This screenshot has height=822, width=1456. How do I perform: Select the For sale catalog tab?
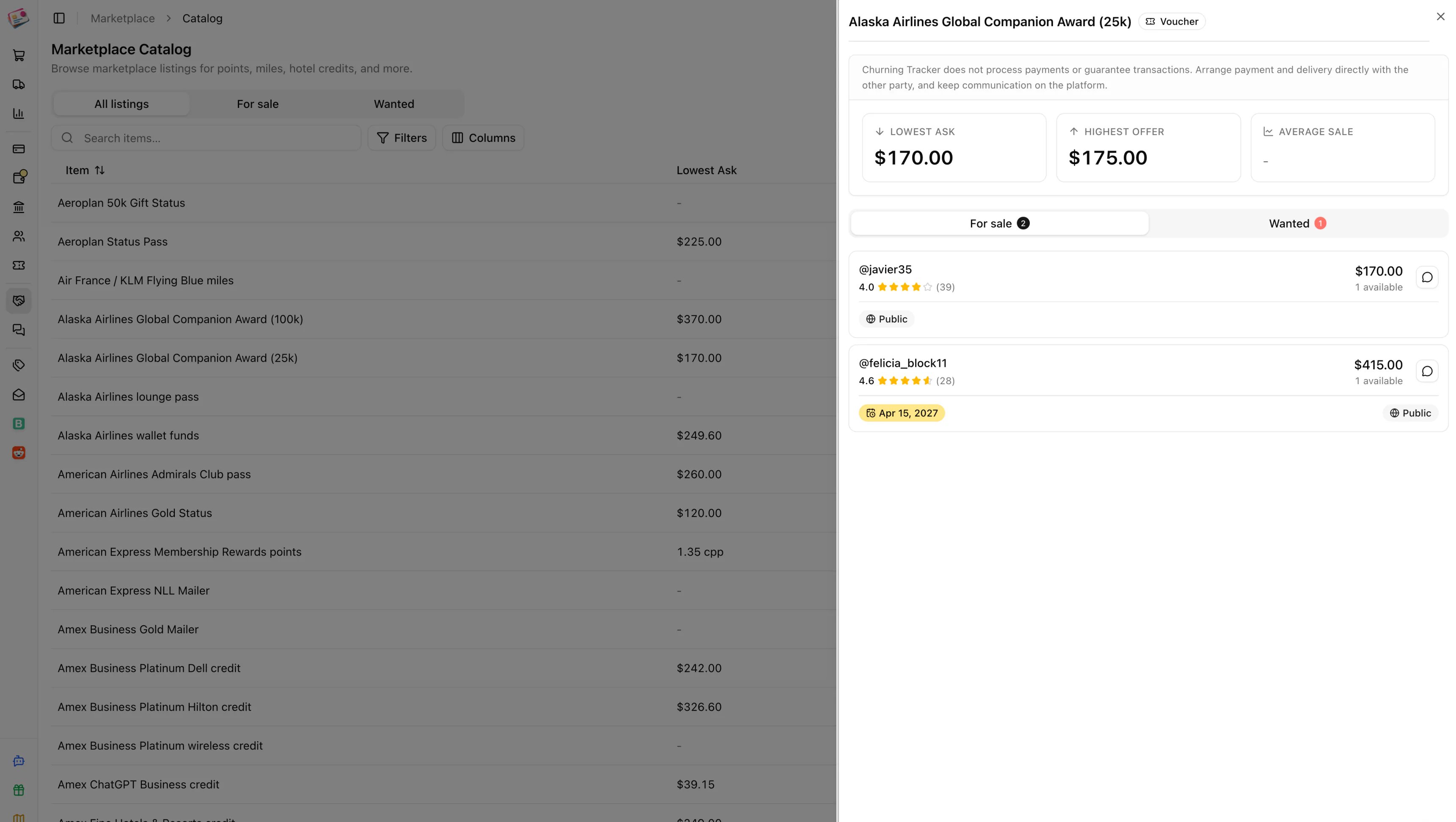coord(258,104)
